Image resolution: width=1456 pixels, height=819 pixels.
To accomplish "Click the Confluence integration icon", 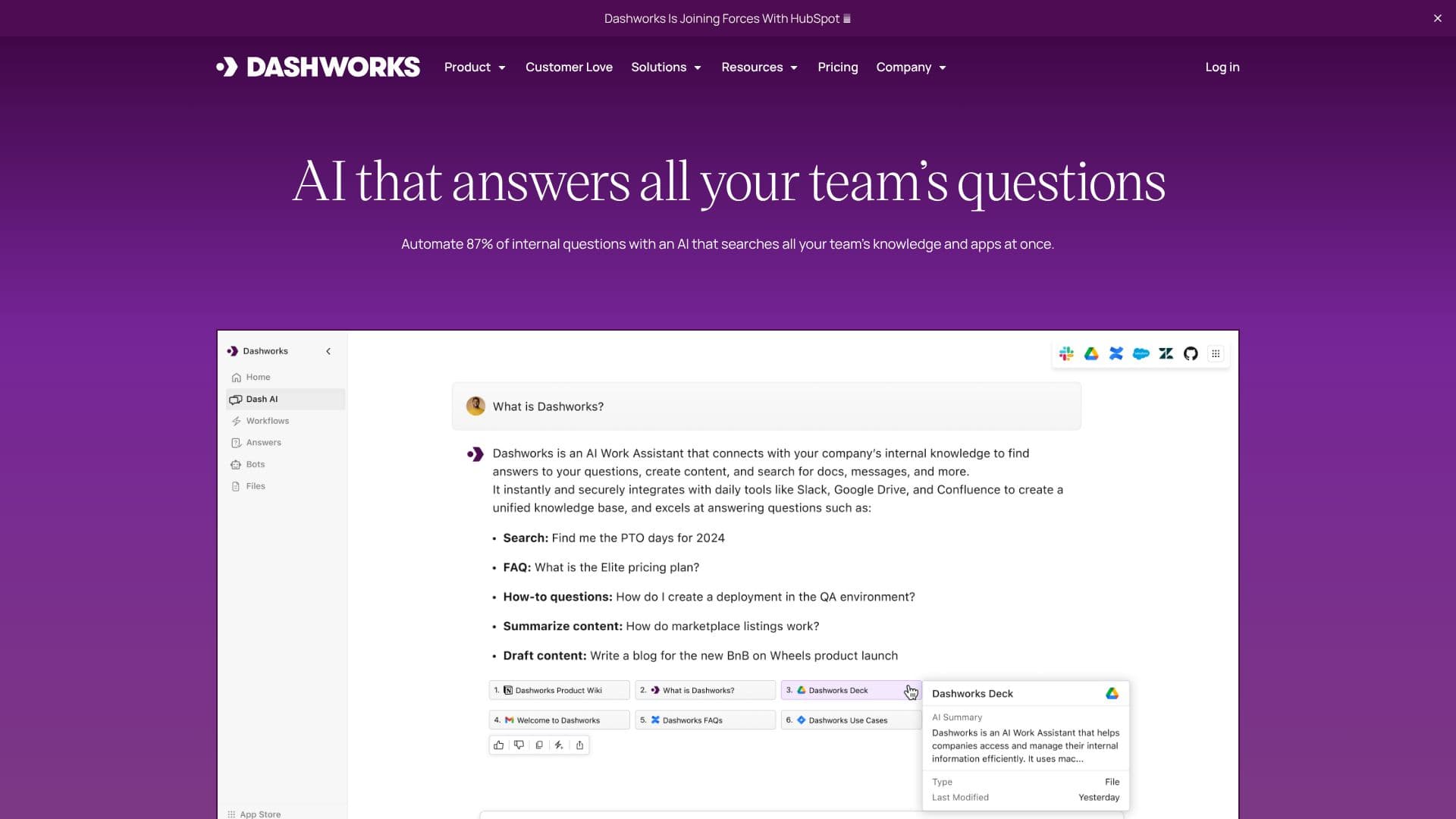I will click(1116, 353).
